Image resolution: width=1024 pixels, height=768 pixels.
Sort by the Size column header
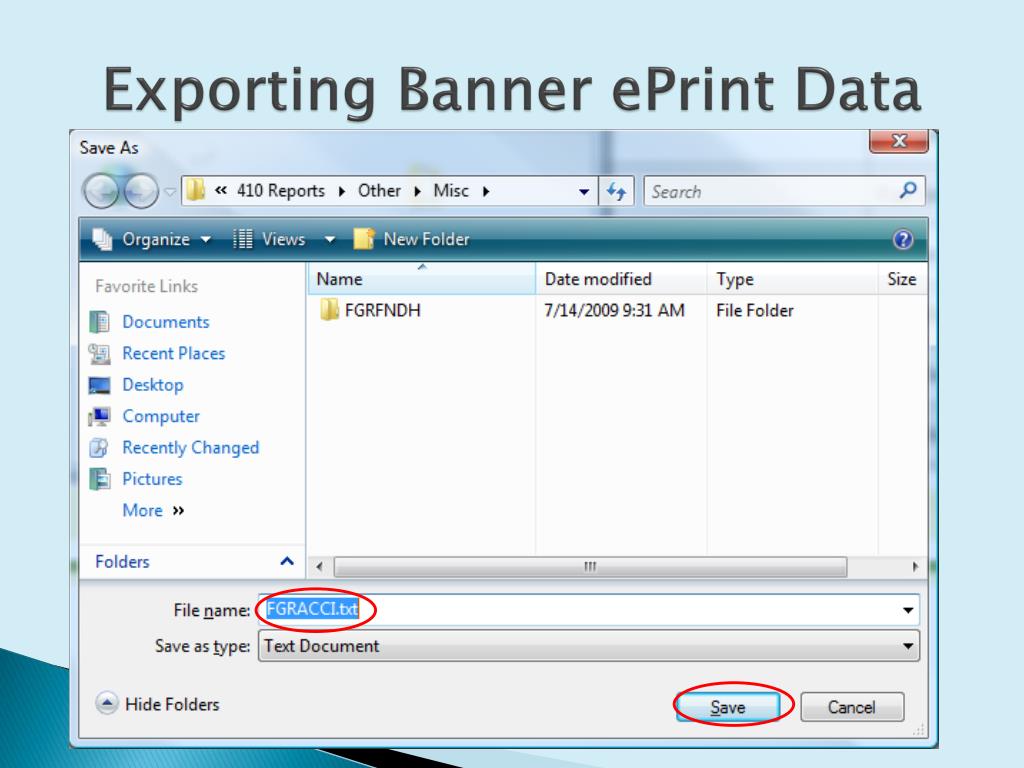(x=902, y=279)
